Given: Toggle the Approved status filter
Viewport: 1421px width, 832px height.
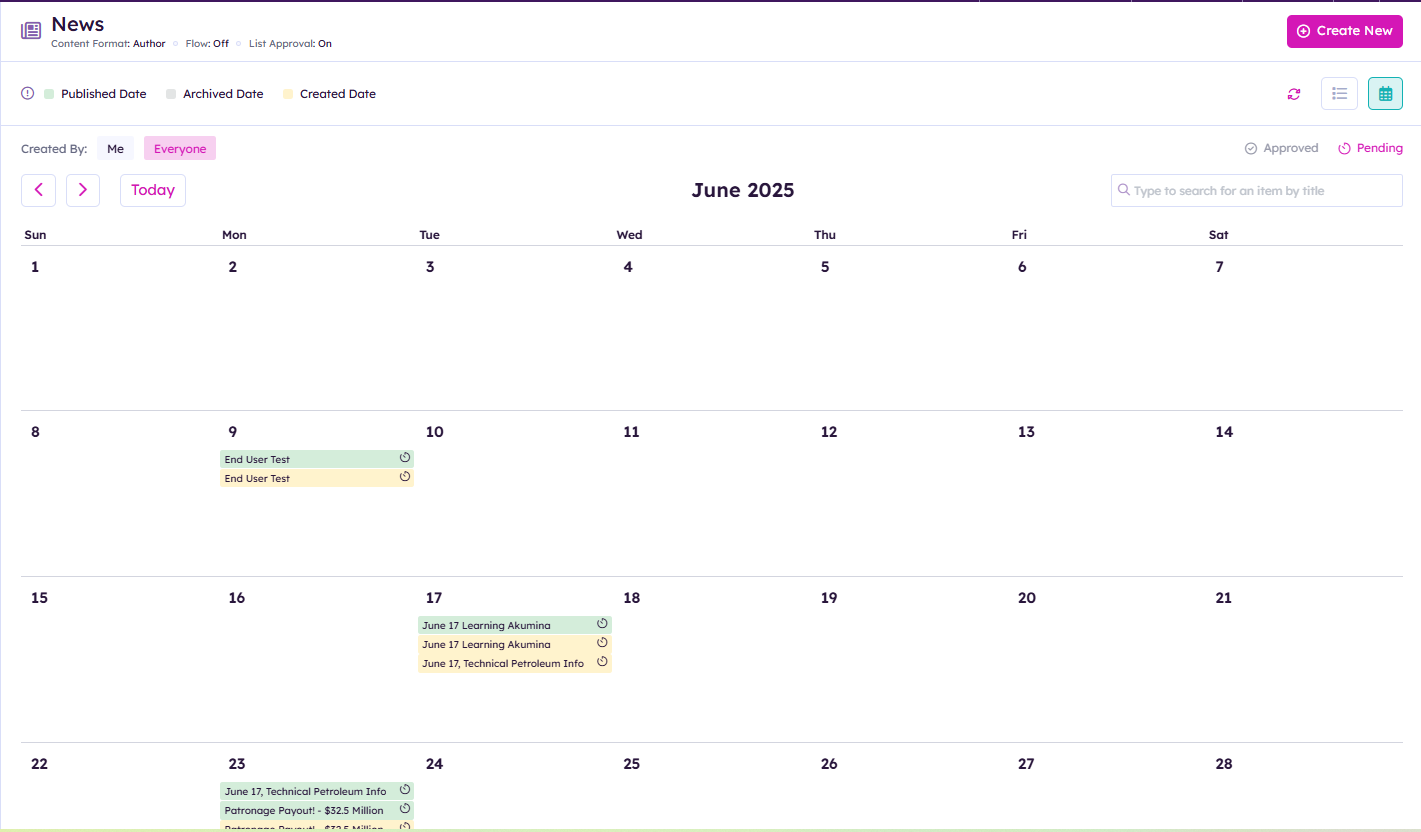Looking at the screenshot, I should pyautogui.click(x=1281, y=148).
